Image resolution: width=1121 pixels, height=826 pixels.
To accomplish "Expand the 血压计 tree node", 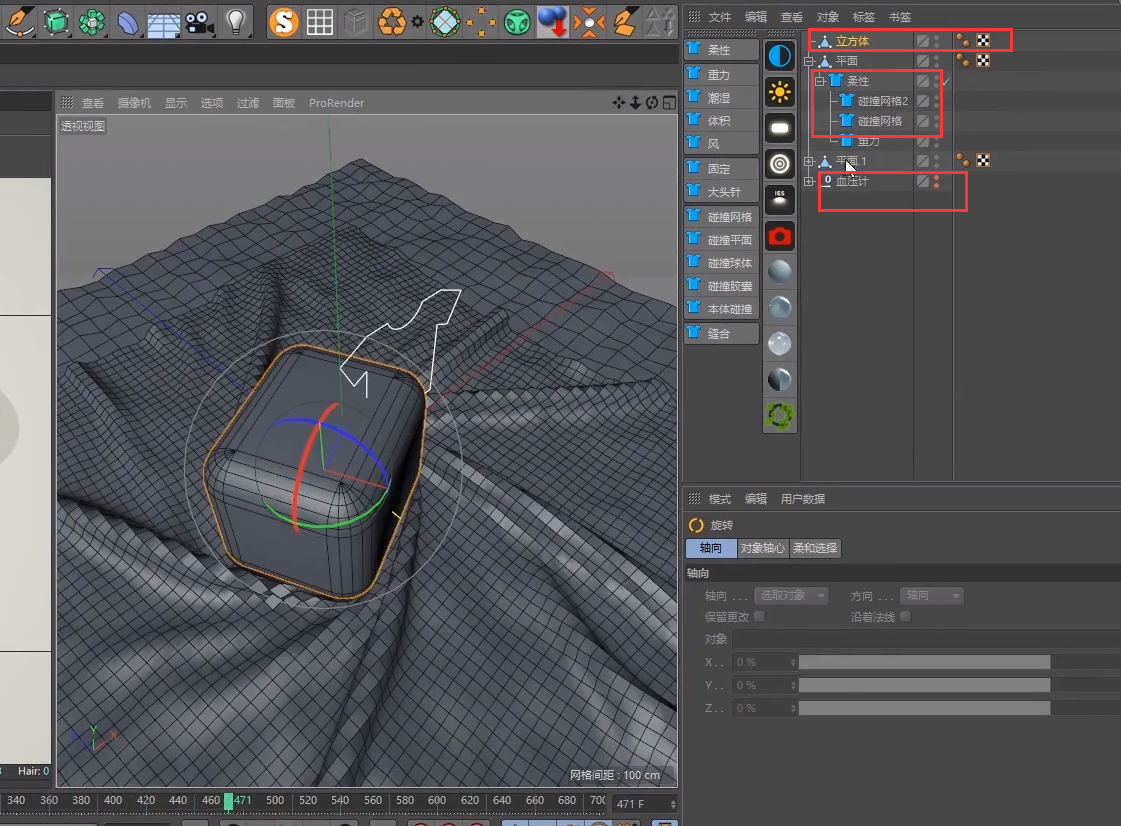I will click(809, 182).
